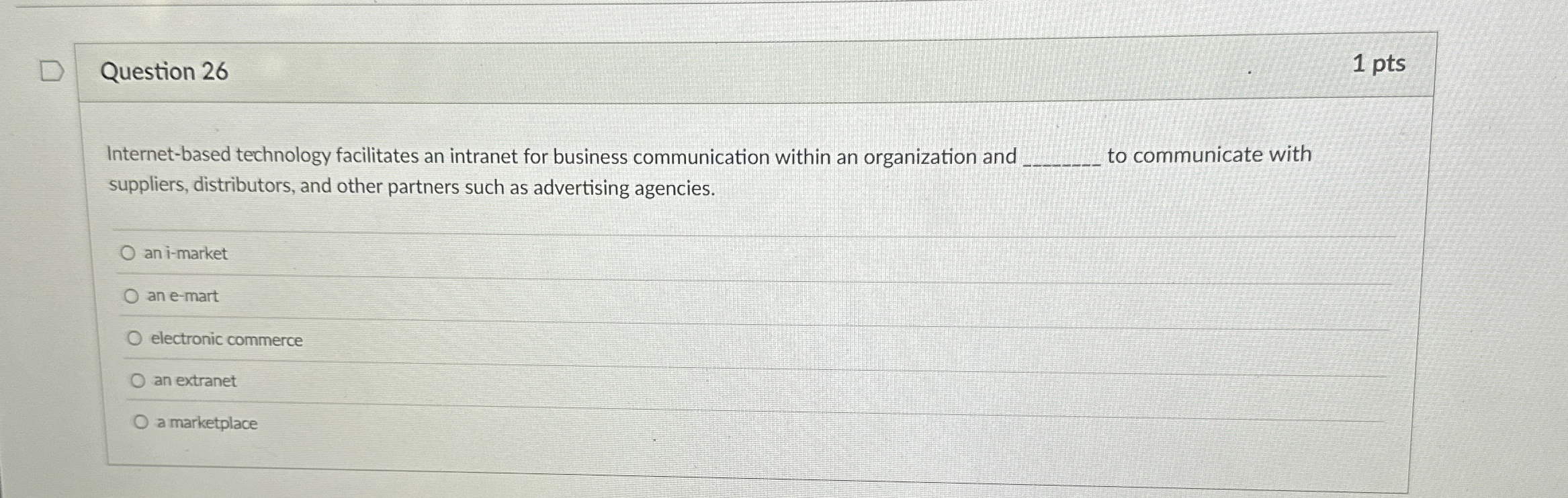Click the bookmark icon beside Question 26
The width and height of the screenshot is (1568, 498).
52,71
